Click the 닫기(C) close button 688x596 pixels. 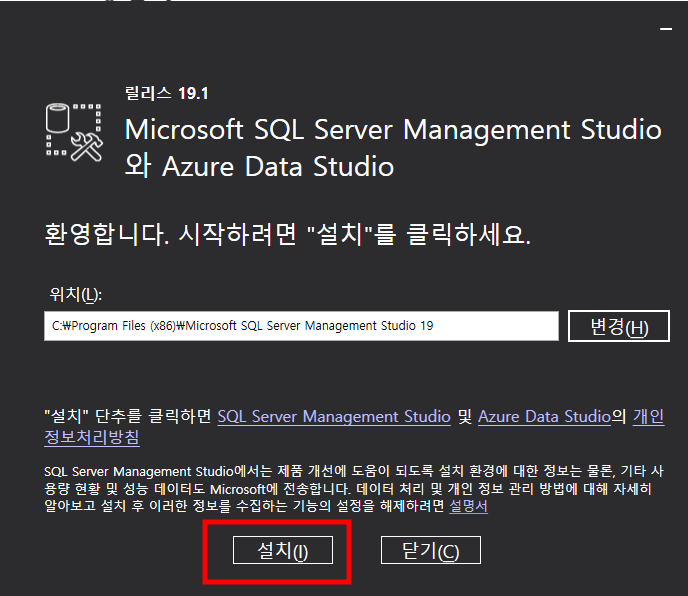(x=430, y=550)
